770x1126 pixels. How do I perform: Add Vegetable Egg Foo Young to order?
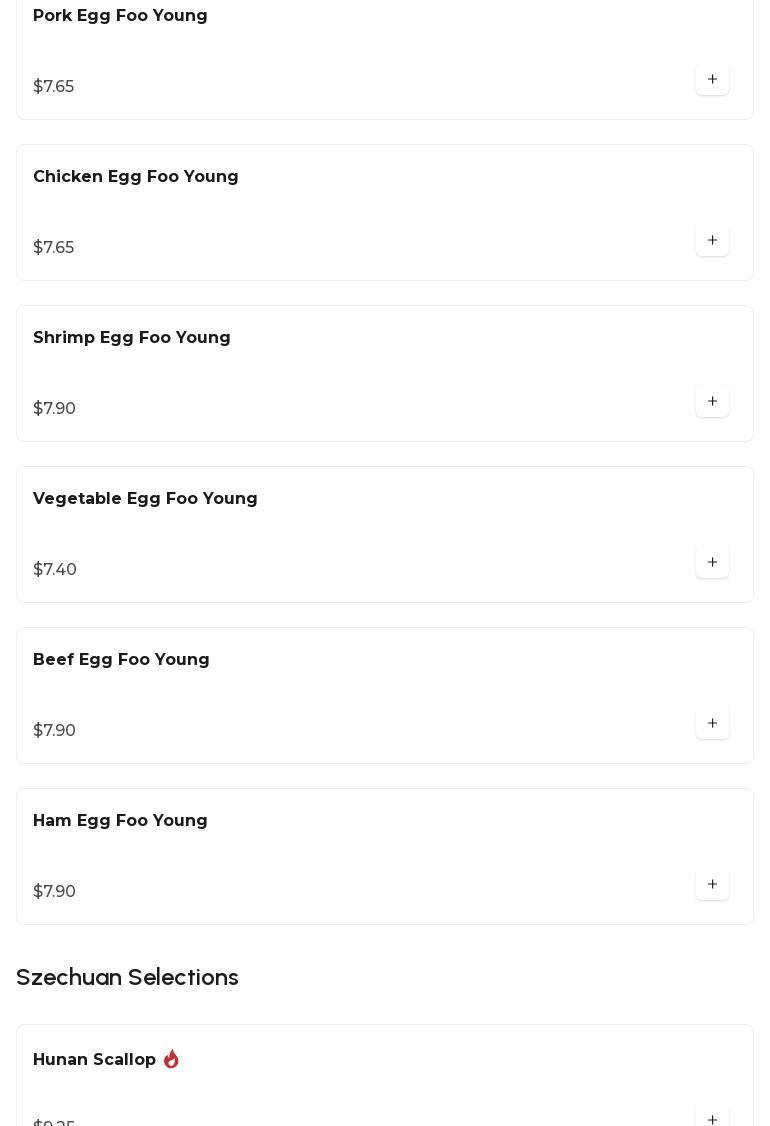(712, 563)
